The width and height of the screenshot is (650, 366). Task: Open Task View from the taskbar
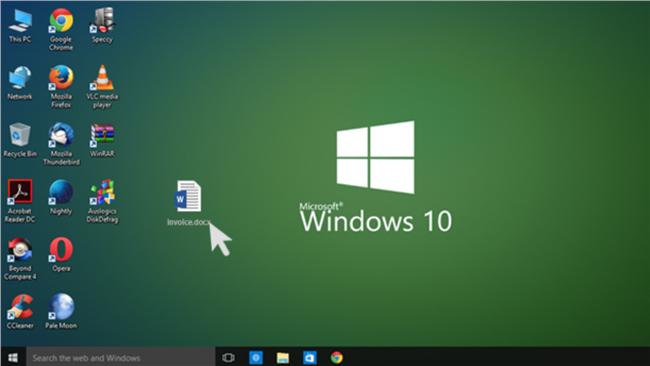coord(228,357)
